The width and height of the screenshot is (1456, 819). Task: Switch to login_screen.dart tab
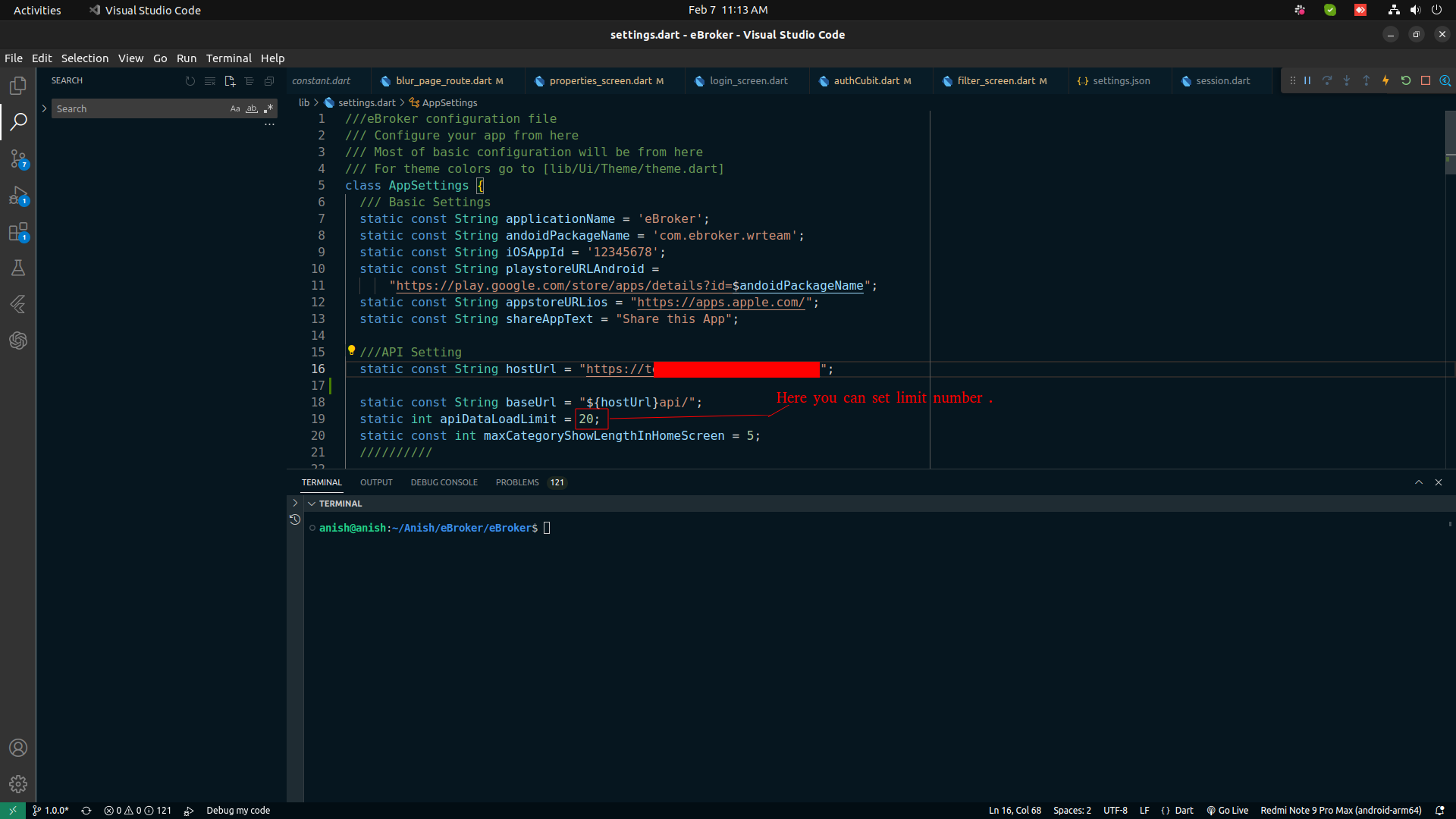[748, 80]
